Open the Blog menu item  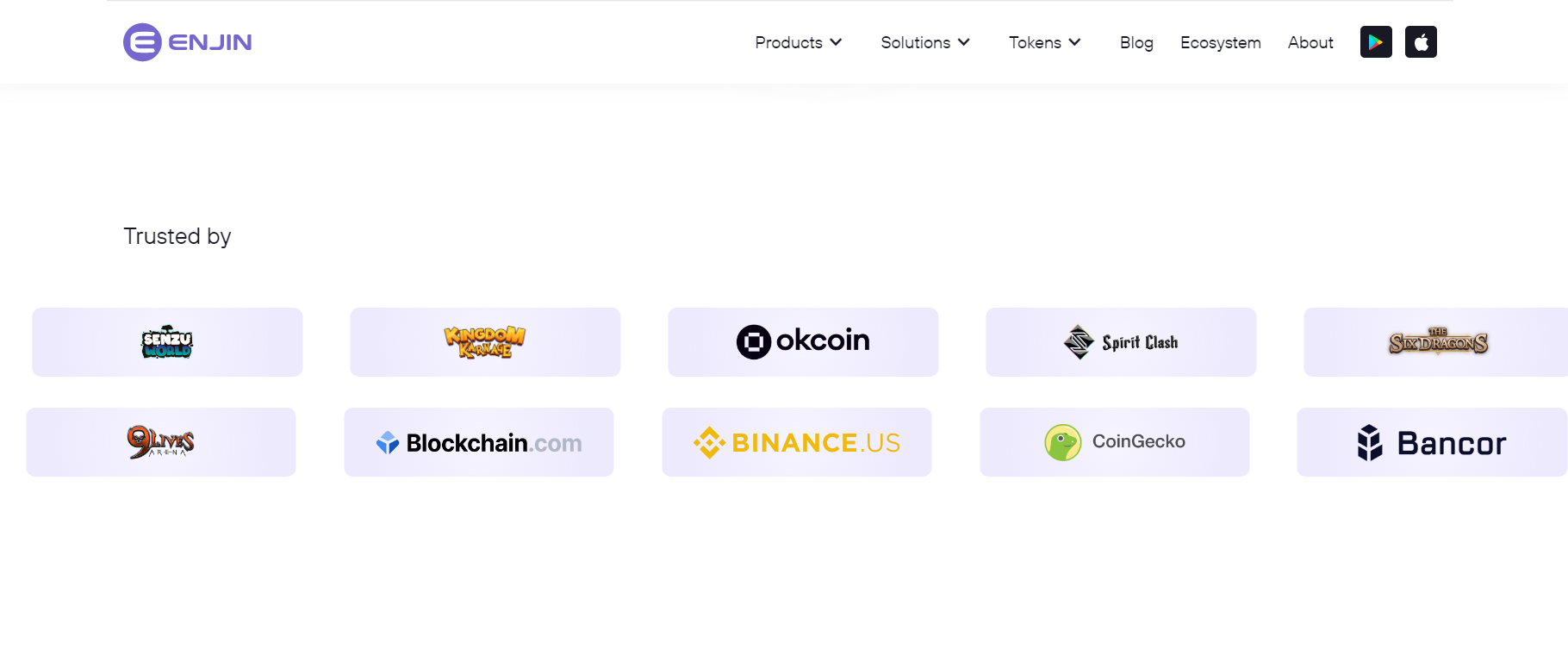pyautogui.click(x=1136, y=42)
